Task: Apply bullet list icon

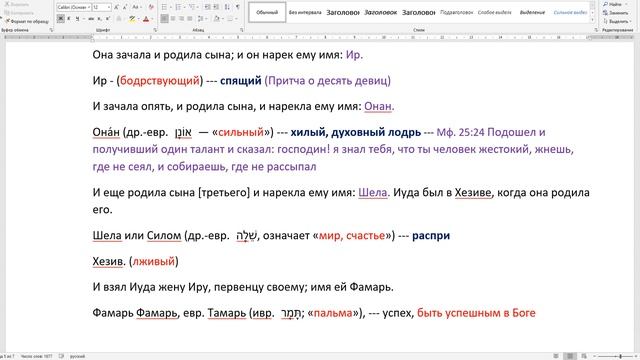Action: click(164, 7)
